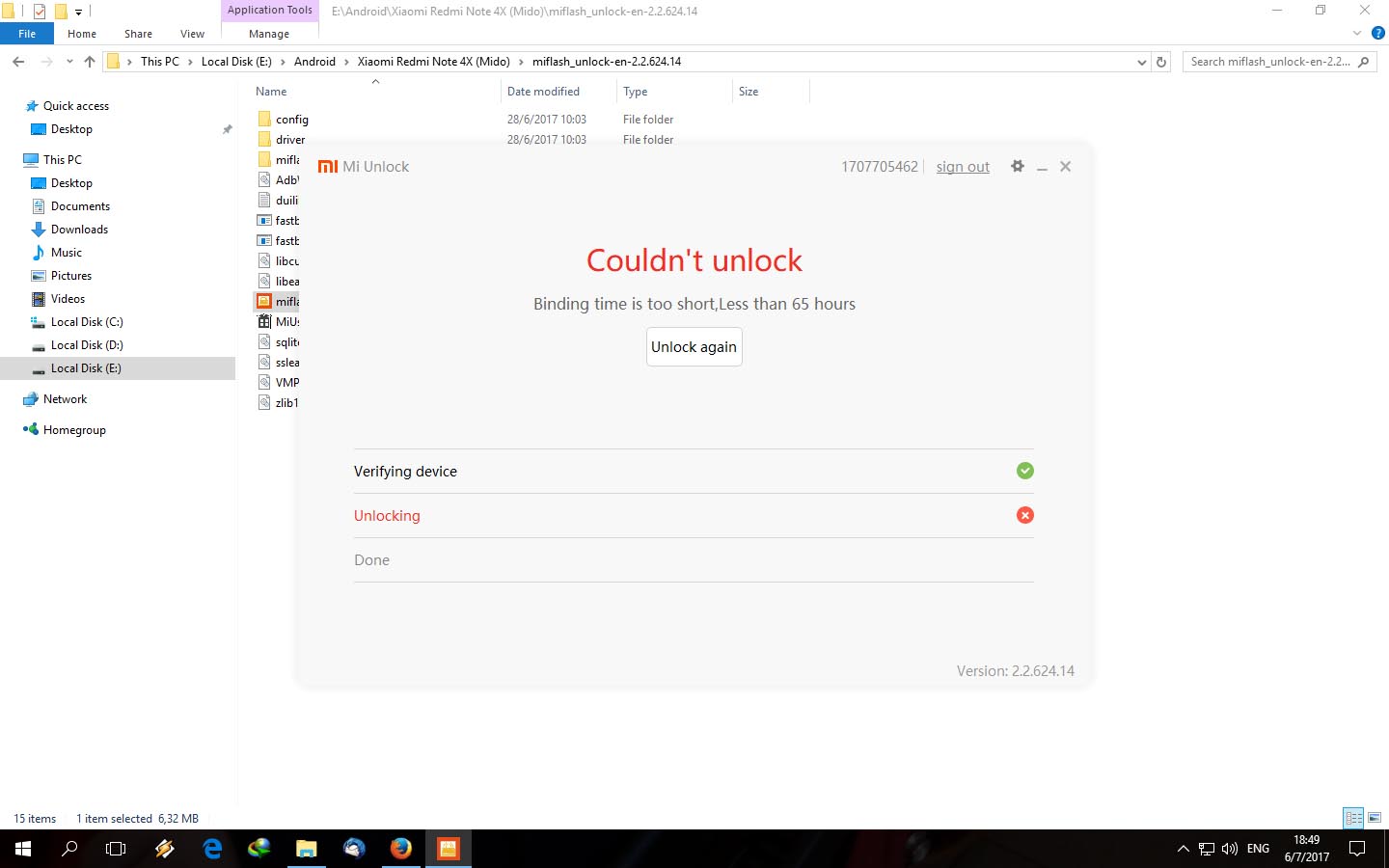This screenshot has height=868, width=1389.
Task: Click Xiaomi Redmi Note 4X breadcrumb
Action: pyautogui.click(x=434, y=62)
